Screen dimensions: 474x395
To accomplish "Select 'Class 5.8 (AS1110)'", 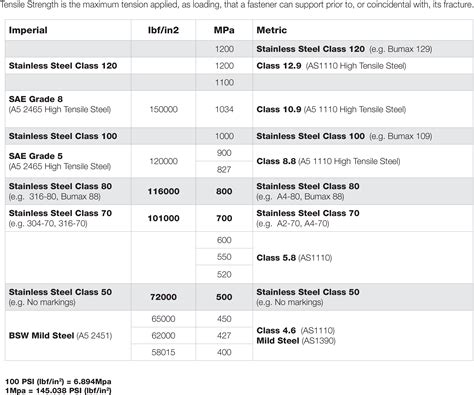I will pyautogui.click(x=294, y=258).
